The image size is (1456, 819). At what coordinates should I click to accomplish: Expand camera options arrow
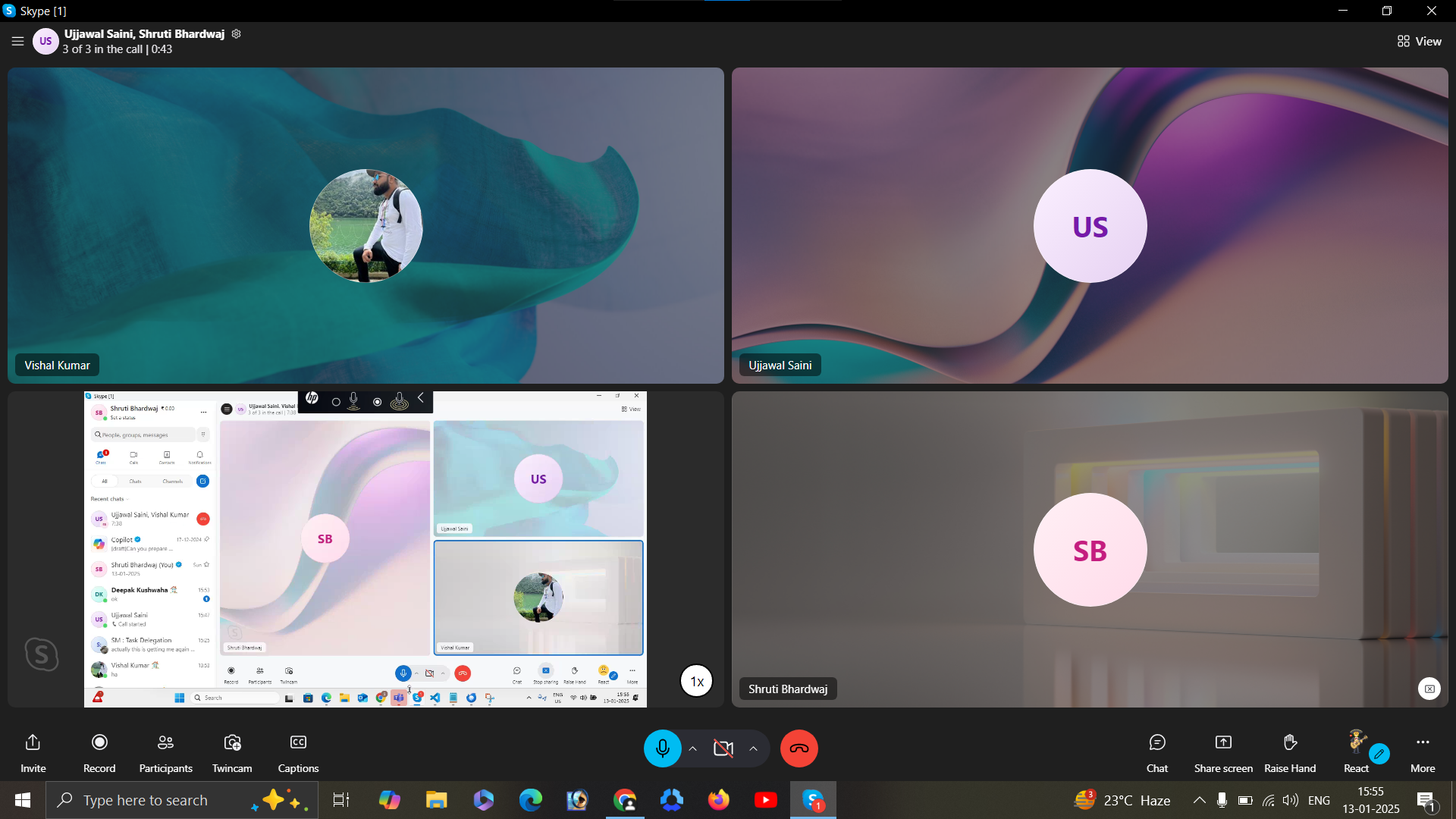click(x=753, y=748)
